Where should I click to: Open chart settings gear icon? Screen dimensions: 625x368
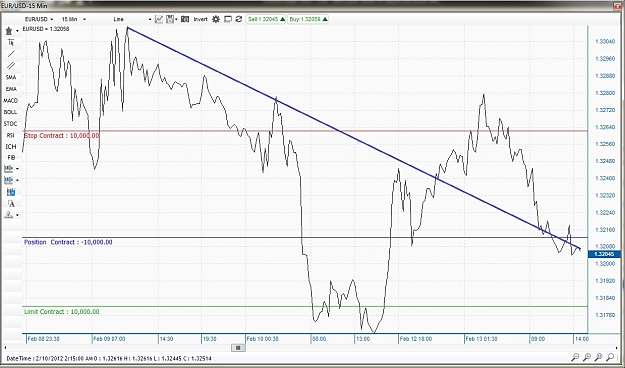[216, 19]
